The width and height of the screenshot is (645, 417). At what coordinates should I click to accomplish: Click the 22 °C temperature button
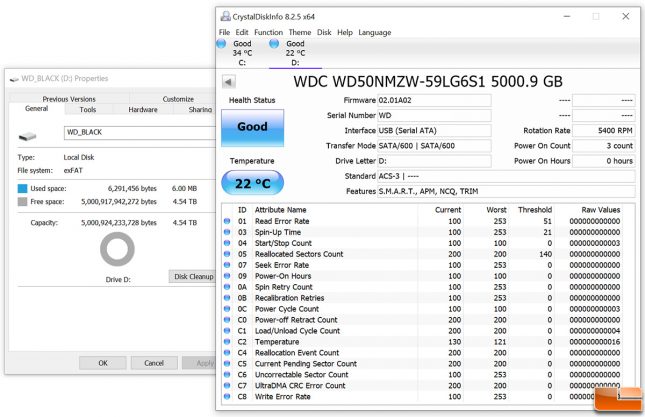click(x=252, y=183)
